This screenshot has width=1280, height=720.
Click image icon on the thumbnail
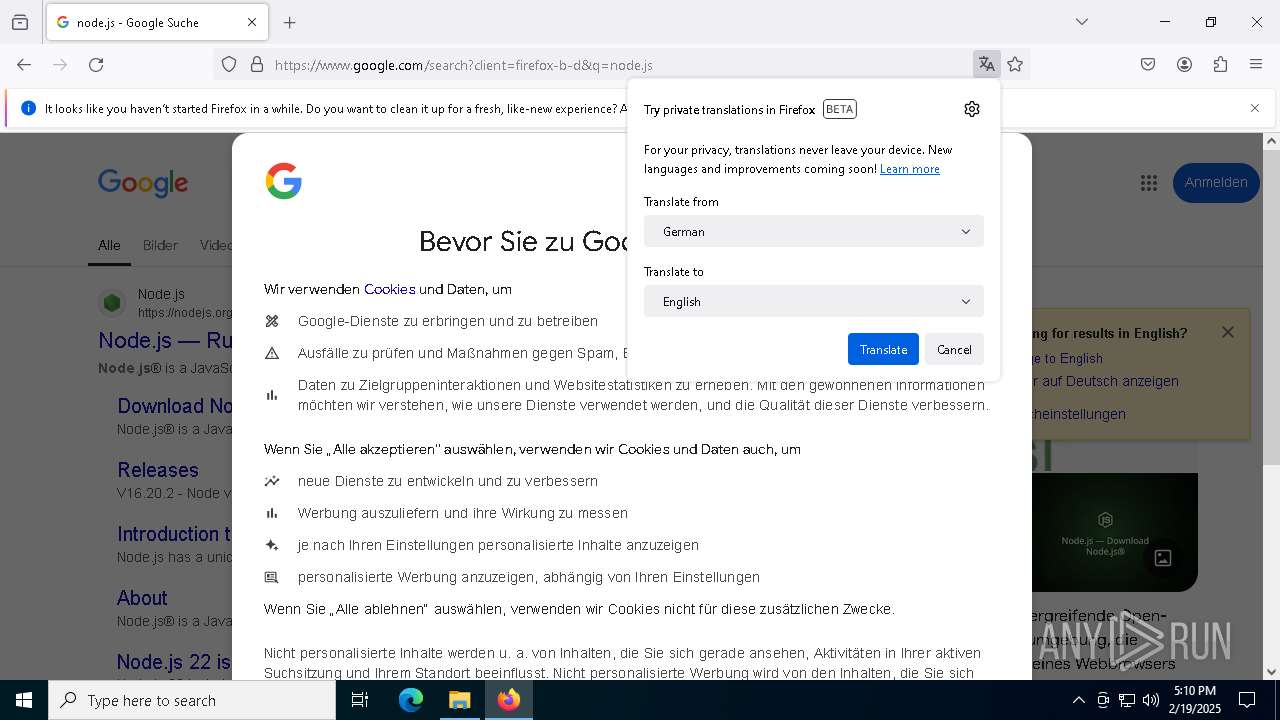pyautogui.click(x=1163, y=558)
